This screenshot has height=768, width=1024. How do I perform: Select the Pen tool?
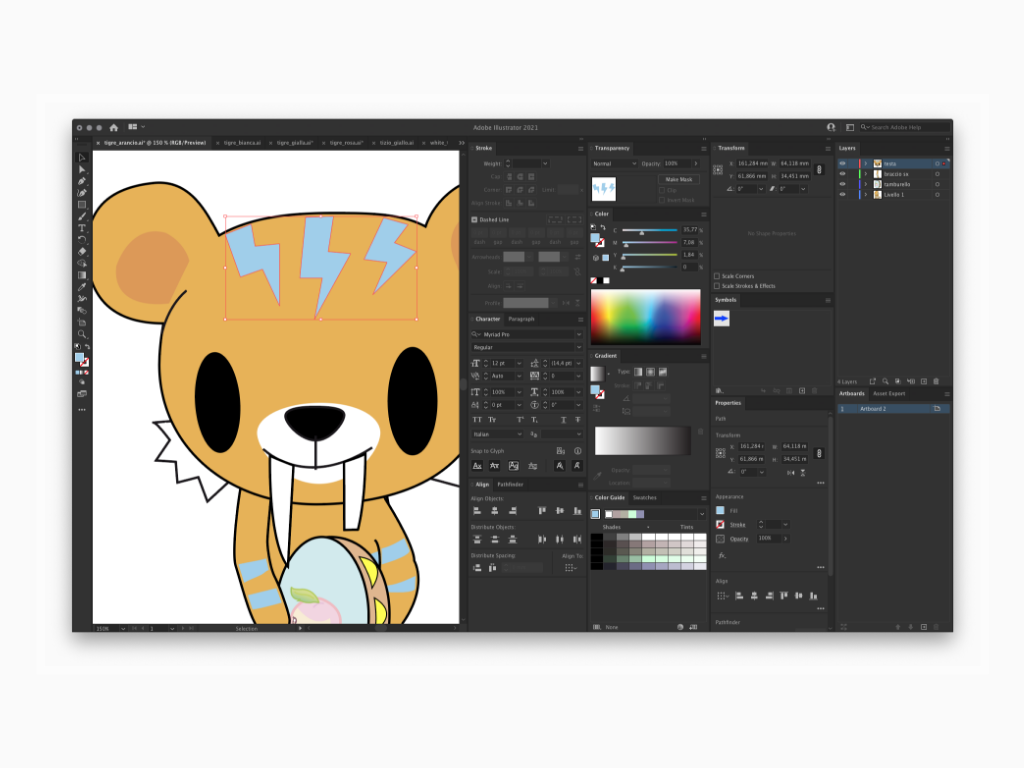coord(82,181)
